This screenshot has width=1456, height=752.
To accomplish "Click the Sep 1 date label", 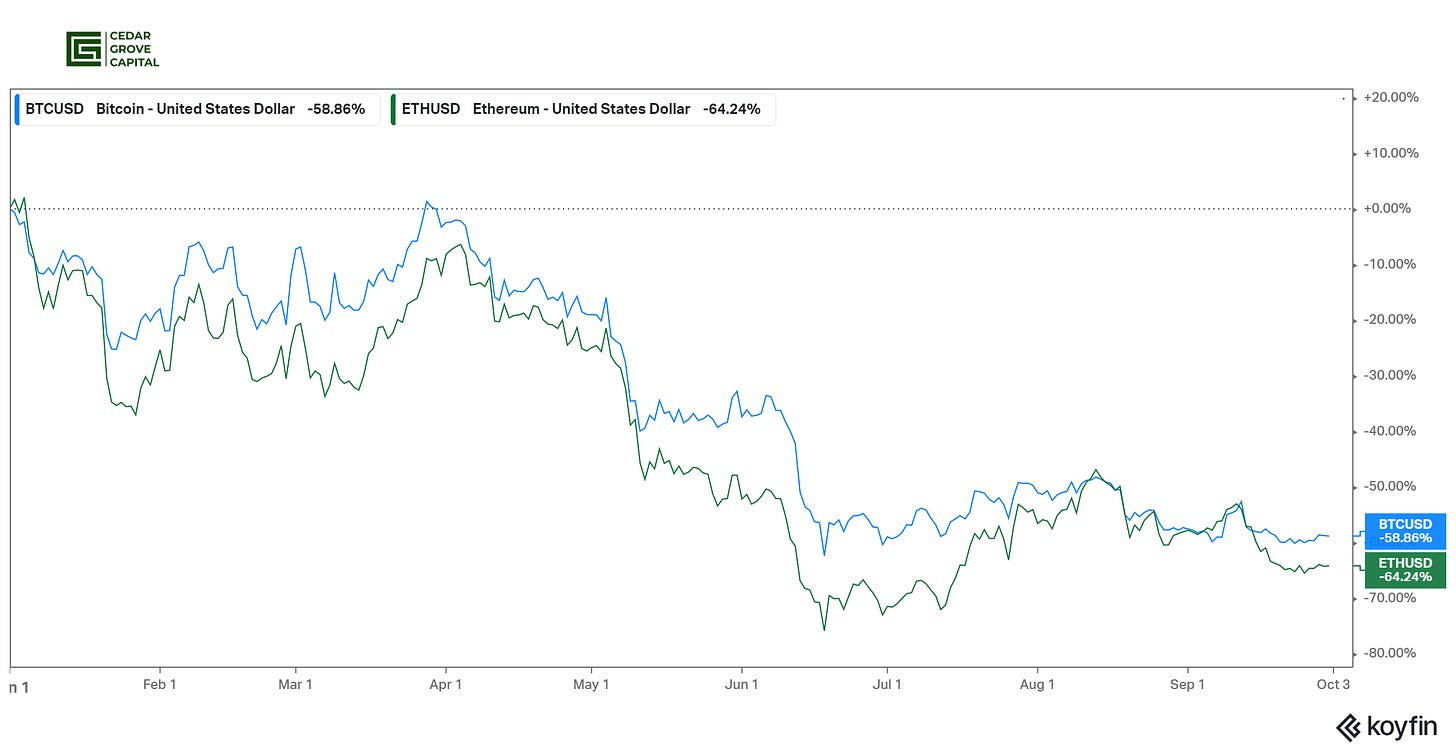I will 1187,685.
